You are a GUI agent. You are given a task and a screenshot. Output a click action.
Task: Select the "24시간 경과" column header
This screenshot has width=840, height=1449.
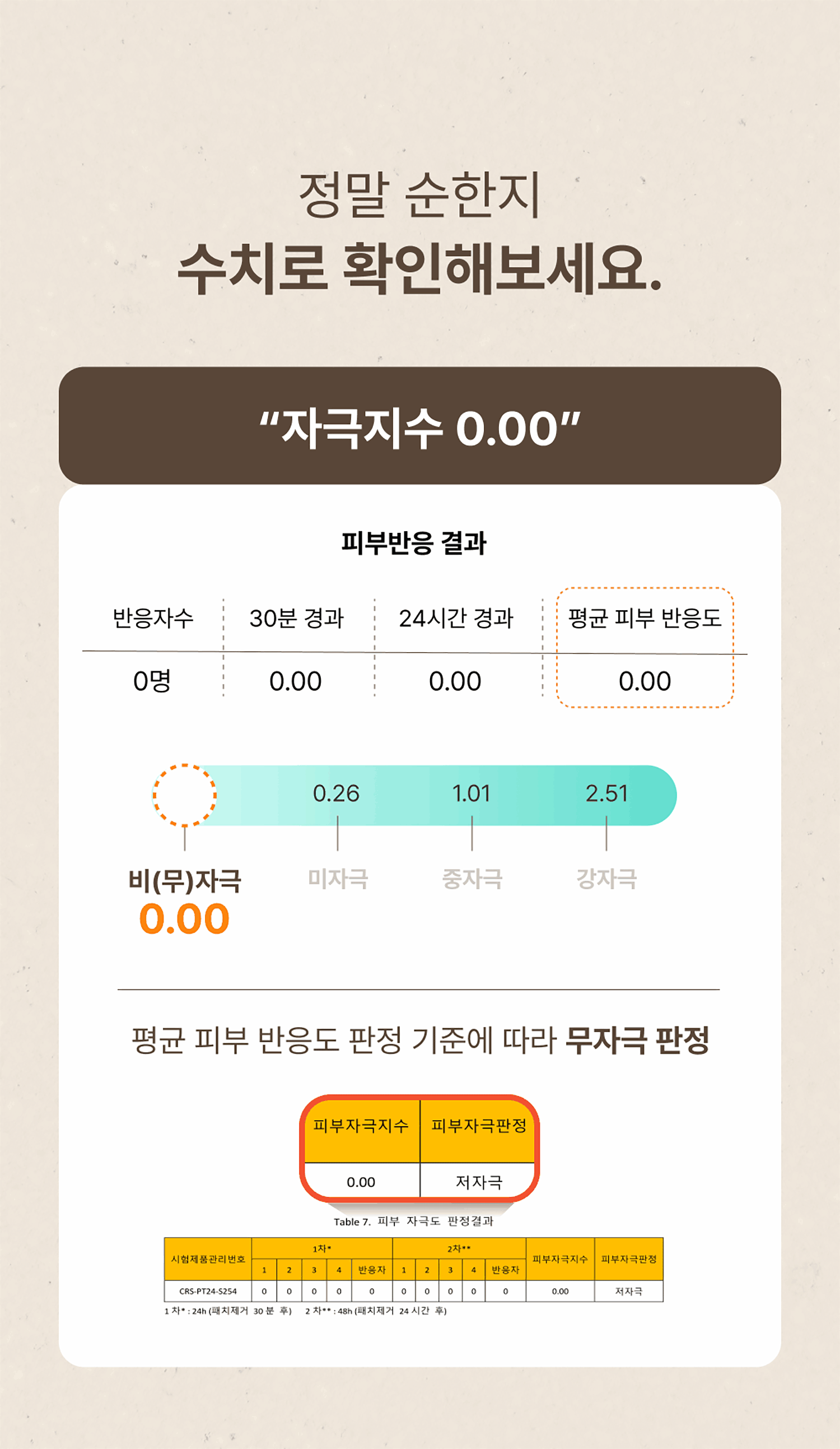pyautogui.click(x=456, y=619)
